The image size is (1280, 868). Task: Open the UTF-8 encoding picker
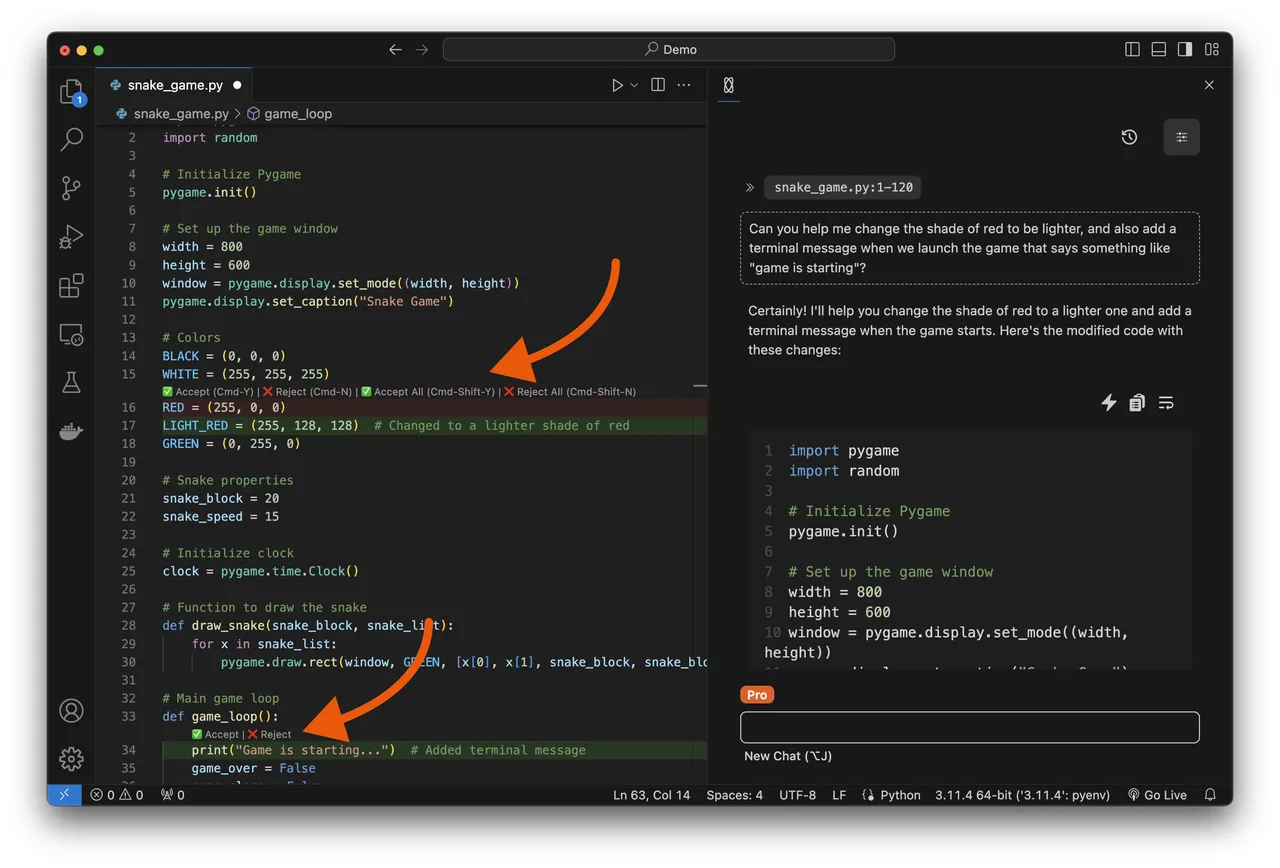coord(796,795)
